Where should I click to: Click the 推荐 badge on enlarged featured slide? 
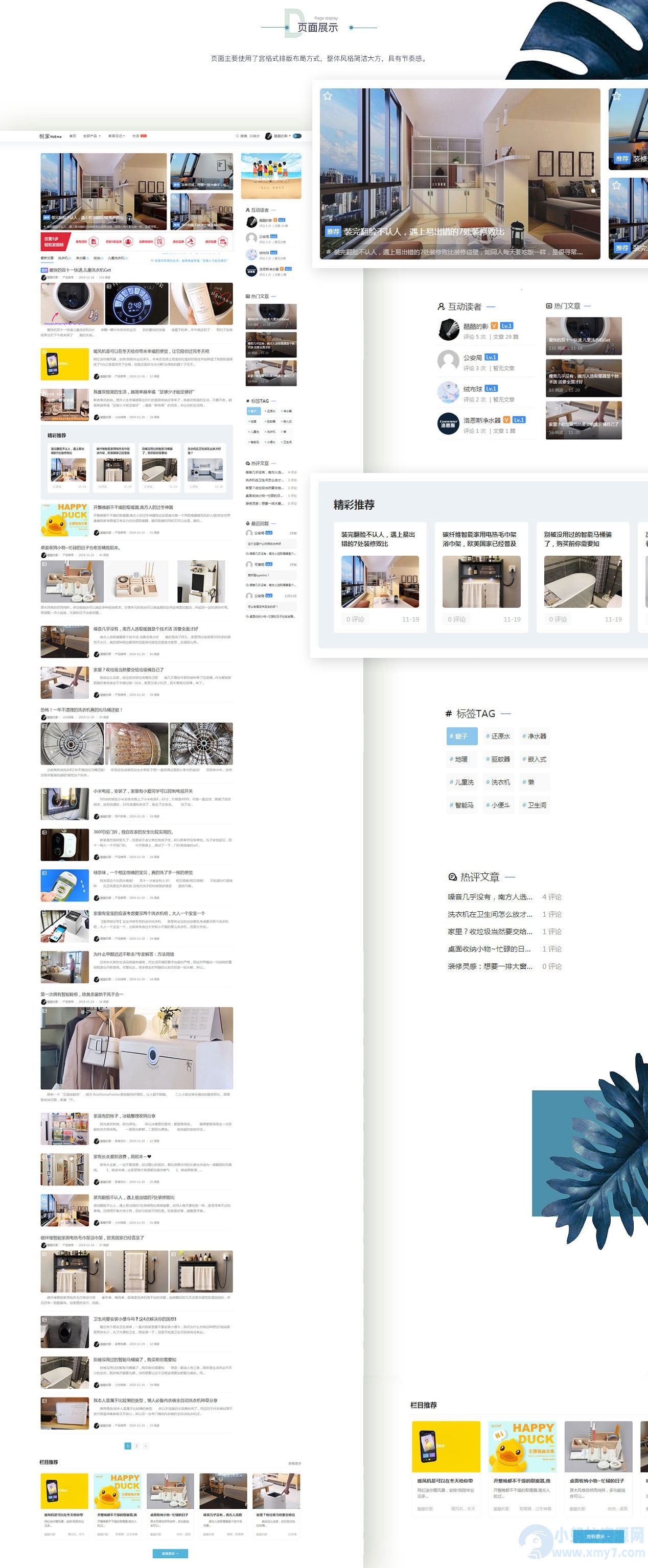click(333, 231)
